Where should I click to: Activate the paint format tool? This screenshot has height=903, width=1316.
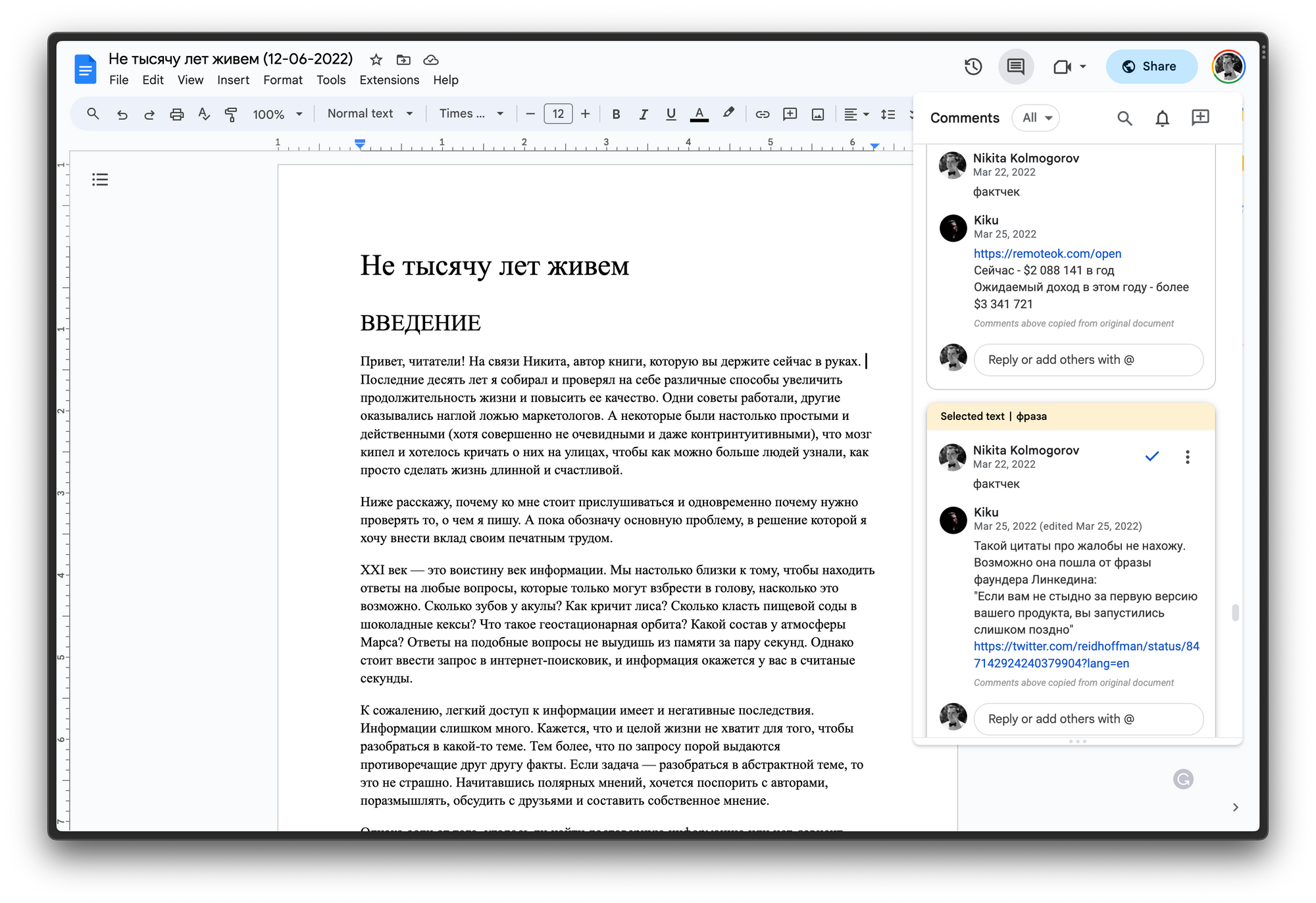click(x=231, y=114)
